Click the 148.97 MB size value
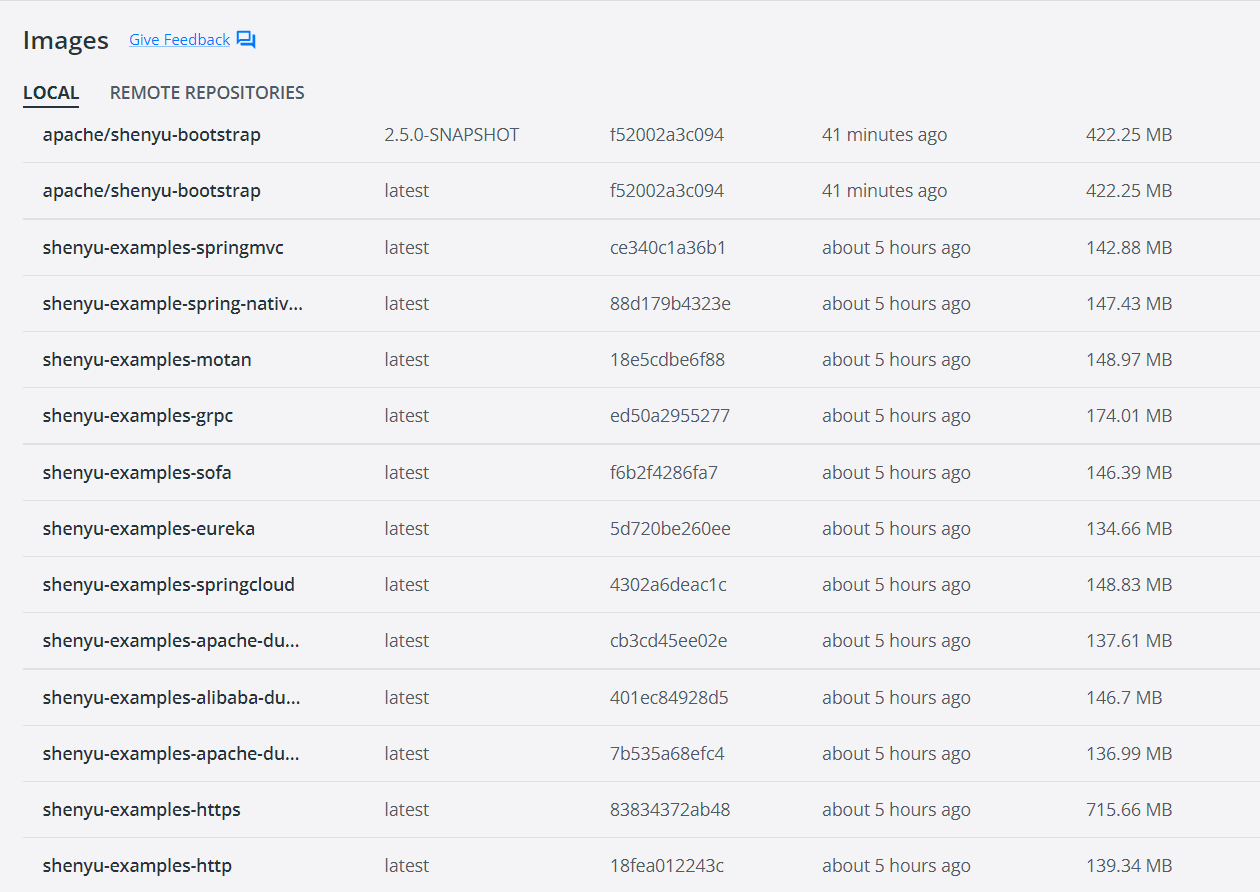The image size is (1260, 892). tap(1129, 360)
